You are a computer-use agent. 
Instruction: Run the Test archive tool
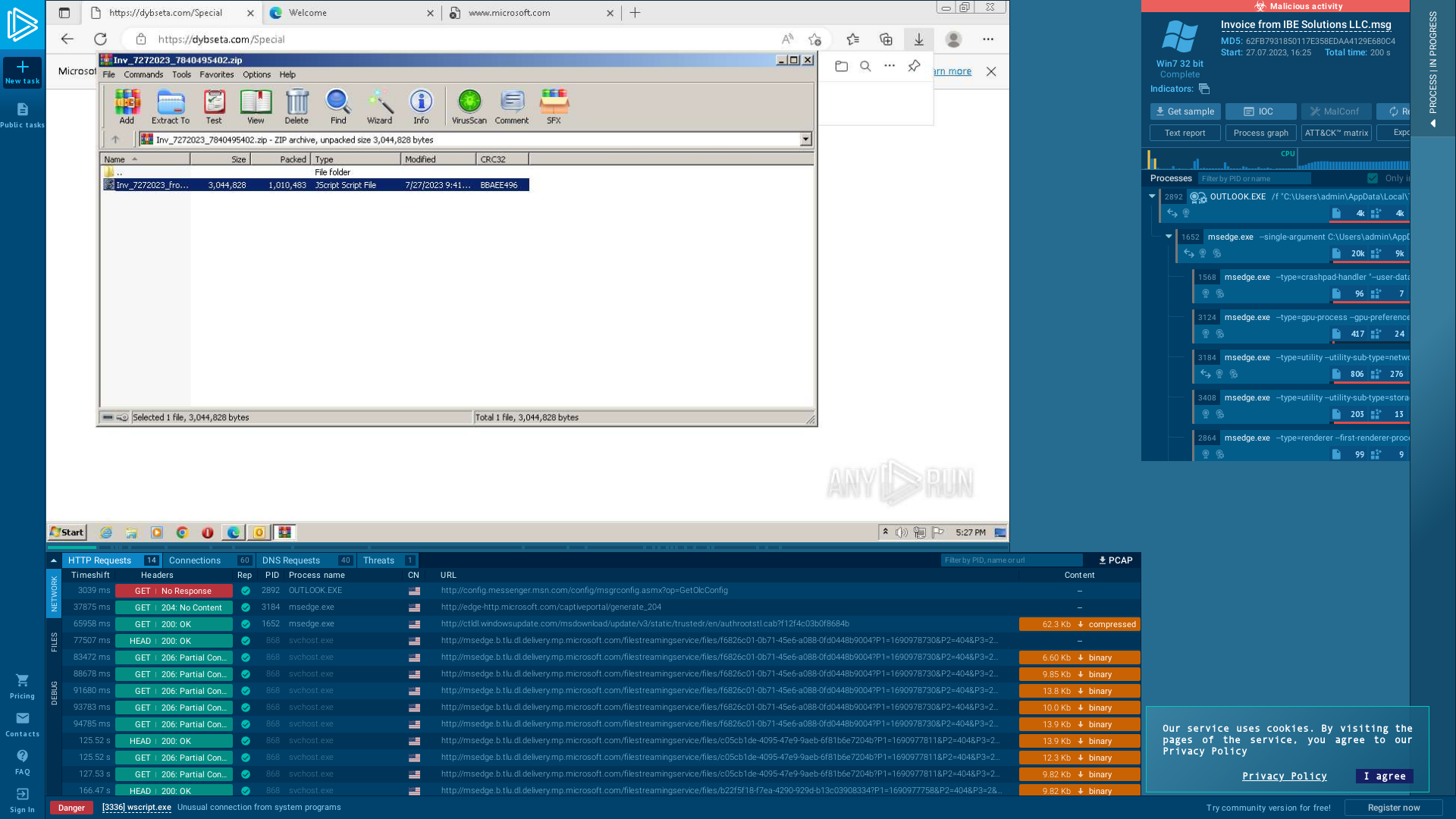point(214,106)
